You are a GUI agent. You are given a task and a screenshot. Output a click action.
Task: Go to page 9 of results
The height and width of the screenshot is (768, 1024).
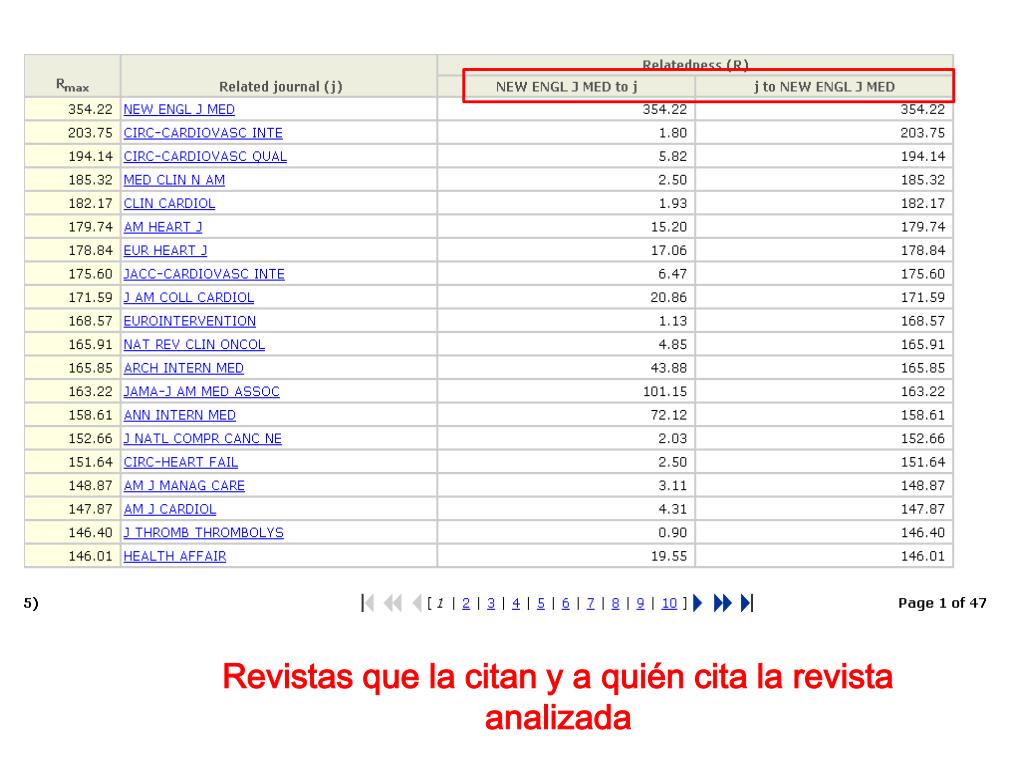[x=640, y=603]
